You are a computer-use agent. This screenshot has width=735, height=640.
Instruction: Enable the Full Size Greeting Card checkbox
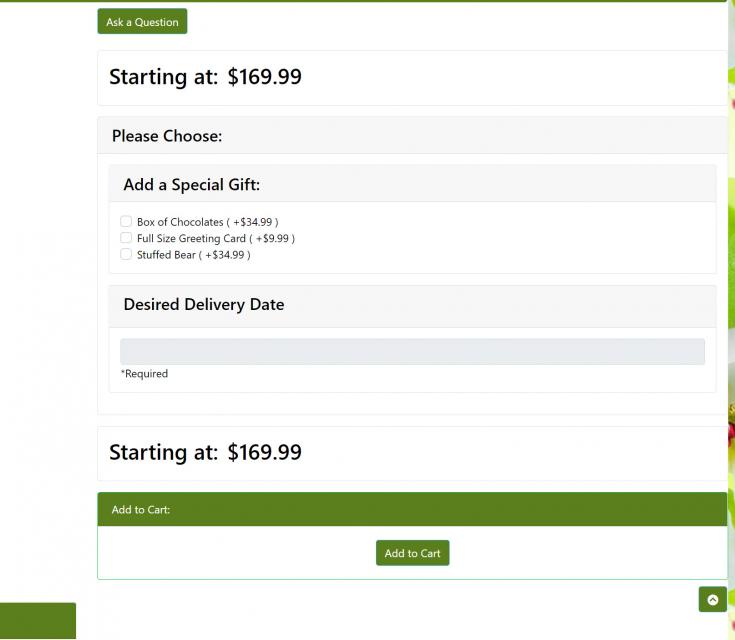point(126,238)
